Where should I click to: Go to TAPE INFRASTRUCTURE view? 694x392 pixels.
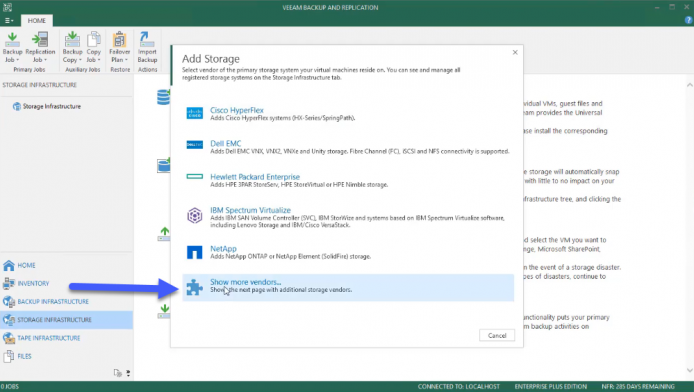pos(49,338)
